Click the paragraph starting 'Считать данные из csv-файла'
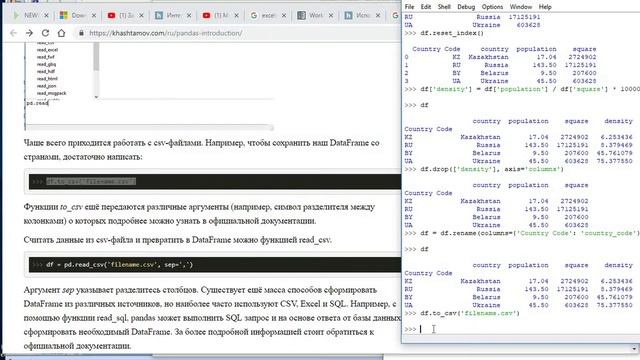Image resolution: width=640 pixels, height=360 pixels. [x=178, y=240]
